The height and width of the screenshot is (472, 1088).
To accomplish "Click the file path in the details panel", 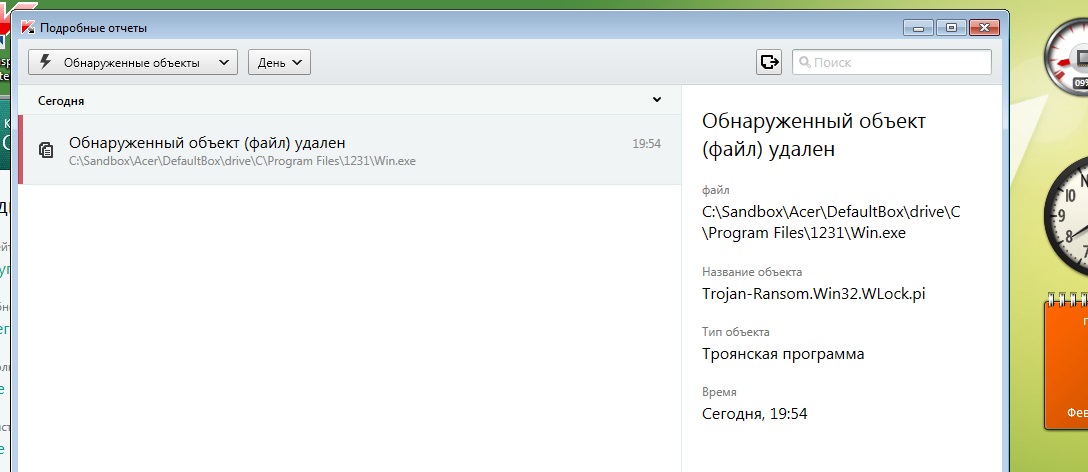I will tap(830, 222).
